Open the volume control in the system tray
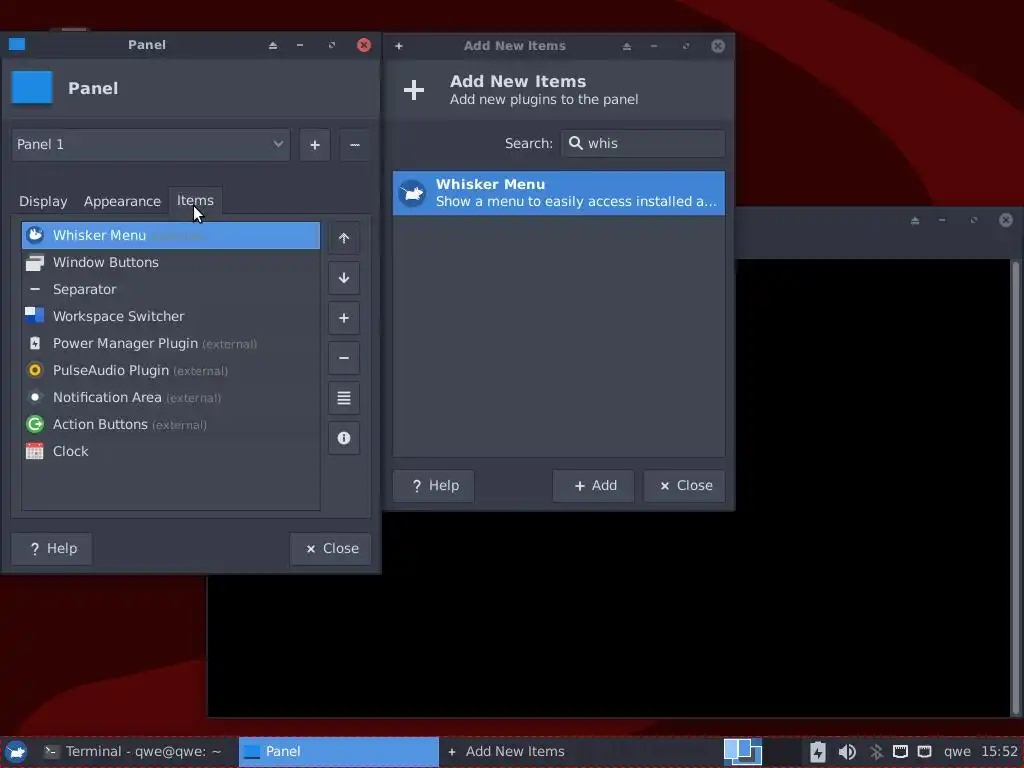This screenshot has height=768, width=1024. point(847,752)
